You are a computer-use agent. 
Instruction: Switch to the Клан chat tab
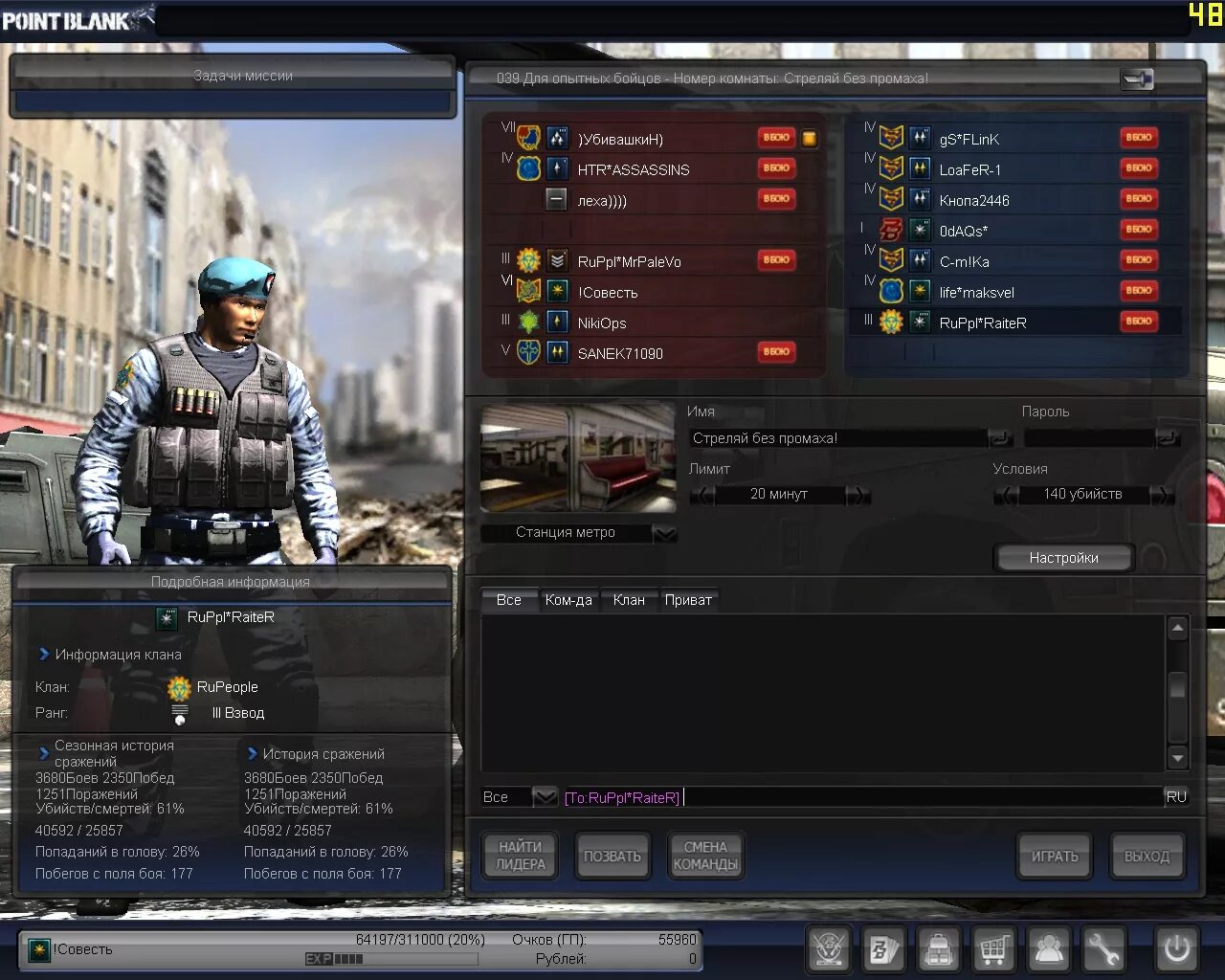pos(629,600)
